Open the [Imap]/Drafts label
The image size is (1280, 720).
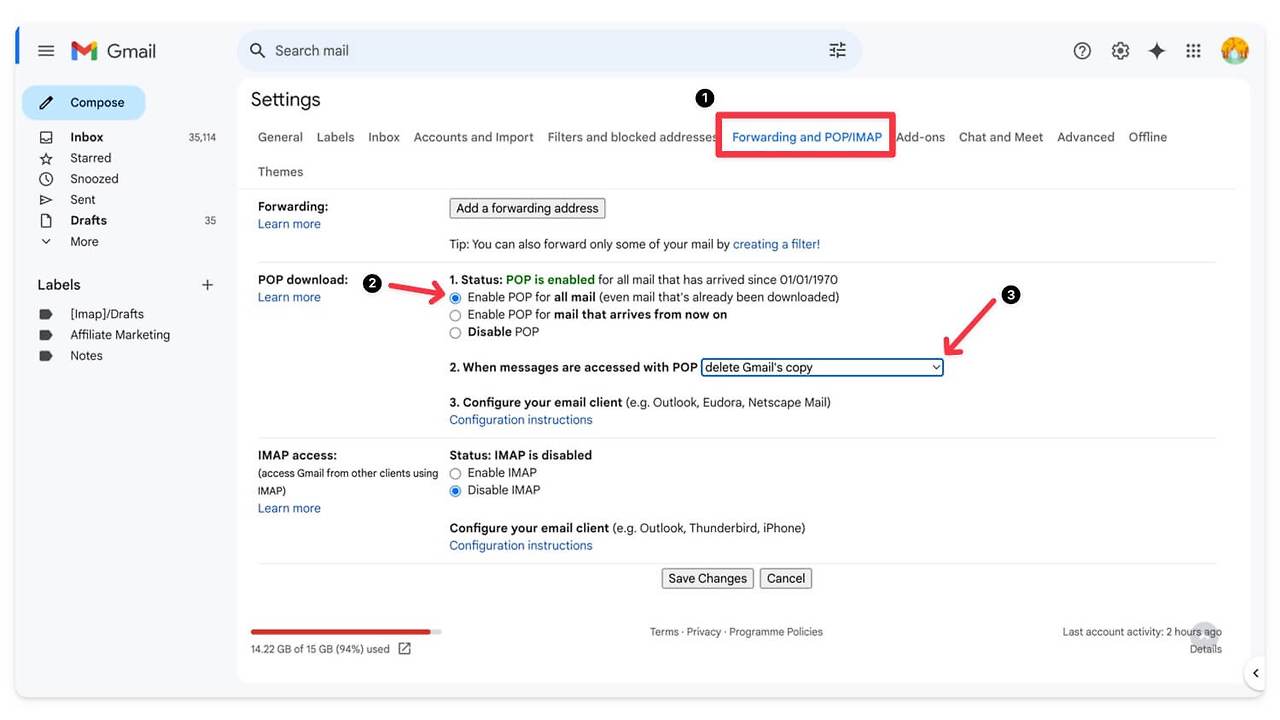(x=107, y=314)
